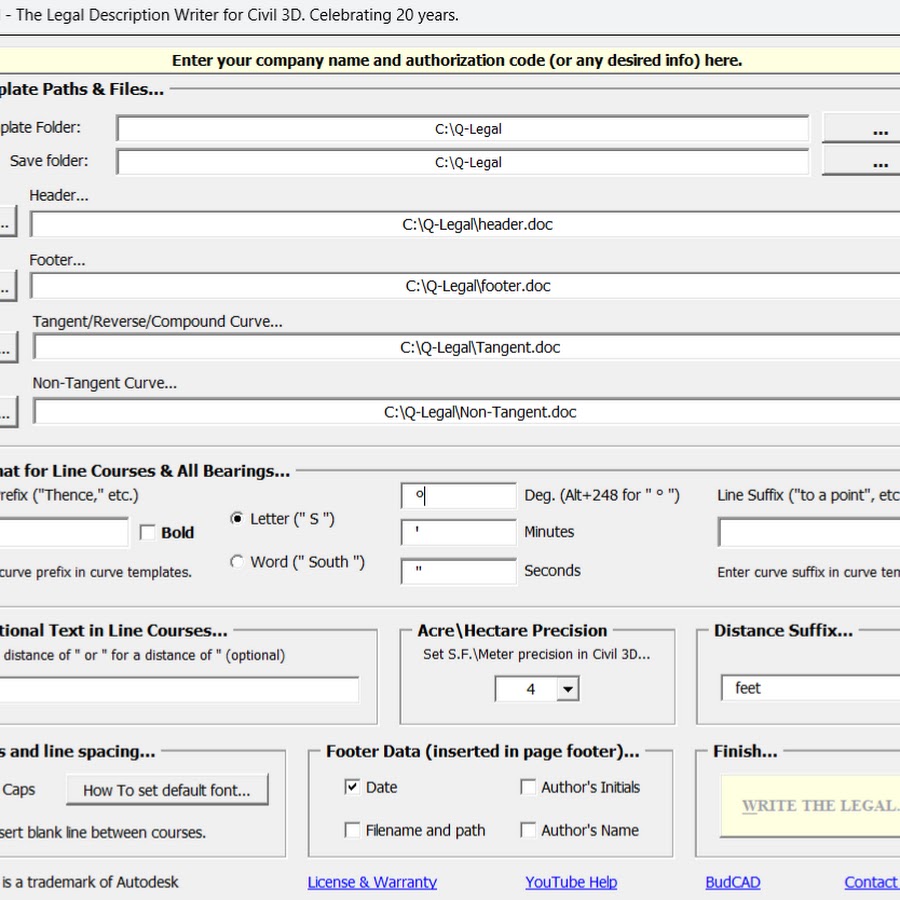Viewport: 900px width, 900px height.
Task: Open the Acre\Hectare Precision dropdown
Action: click(x=568, y=689)
